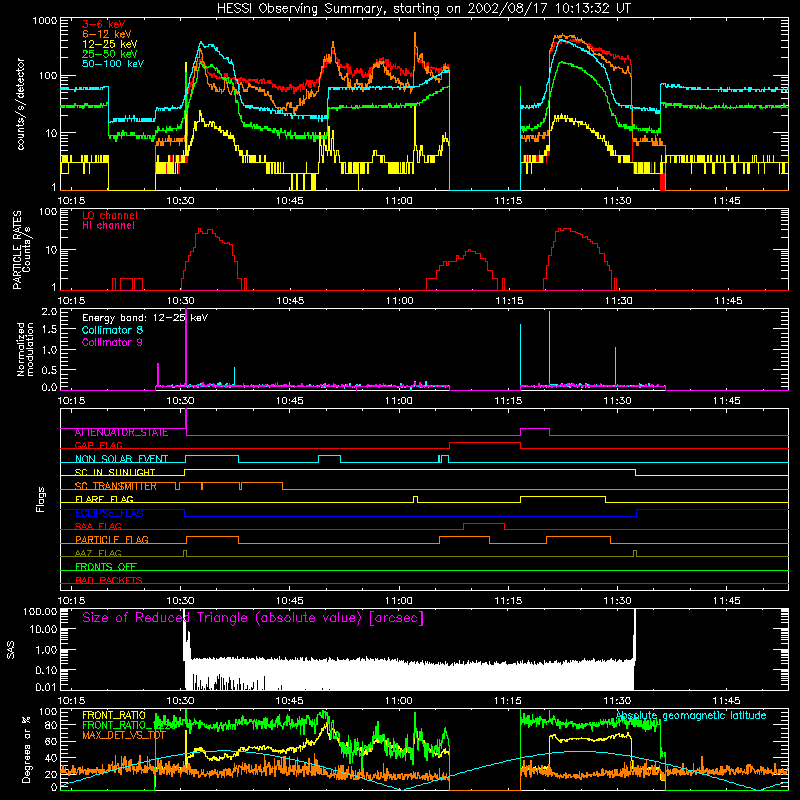
Task: Click the 1000 tick on counts panel
Action: 44,21
